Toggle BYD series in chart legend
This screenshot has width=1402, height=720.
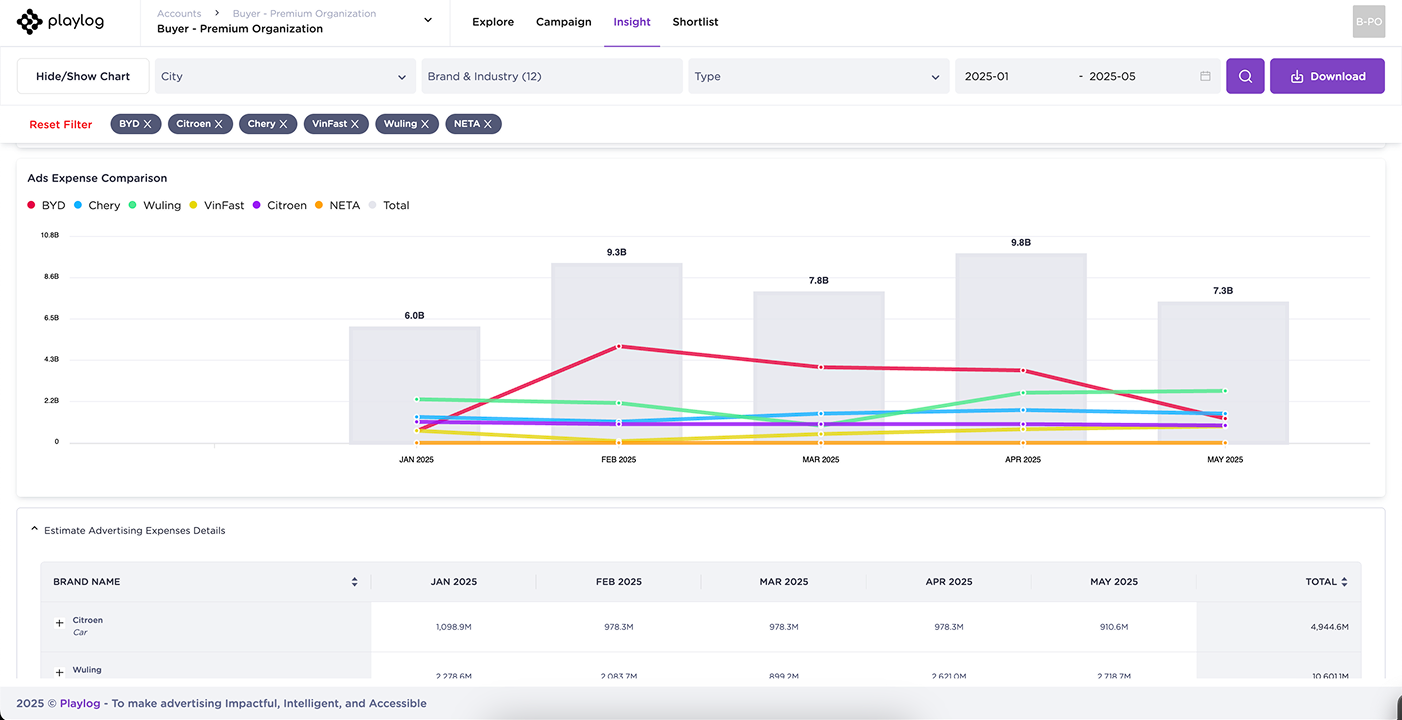click(46, 205)
